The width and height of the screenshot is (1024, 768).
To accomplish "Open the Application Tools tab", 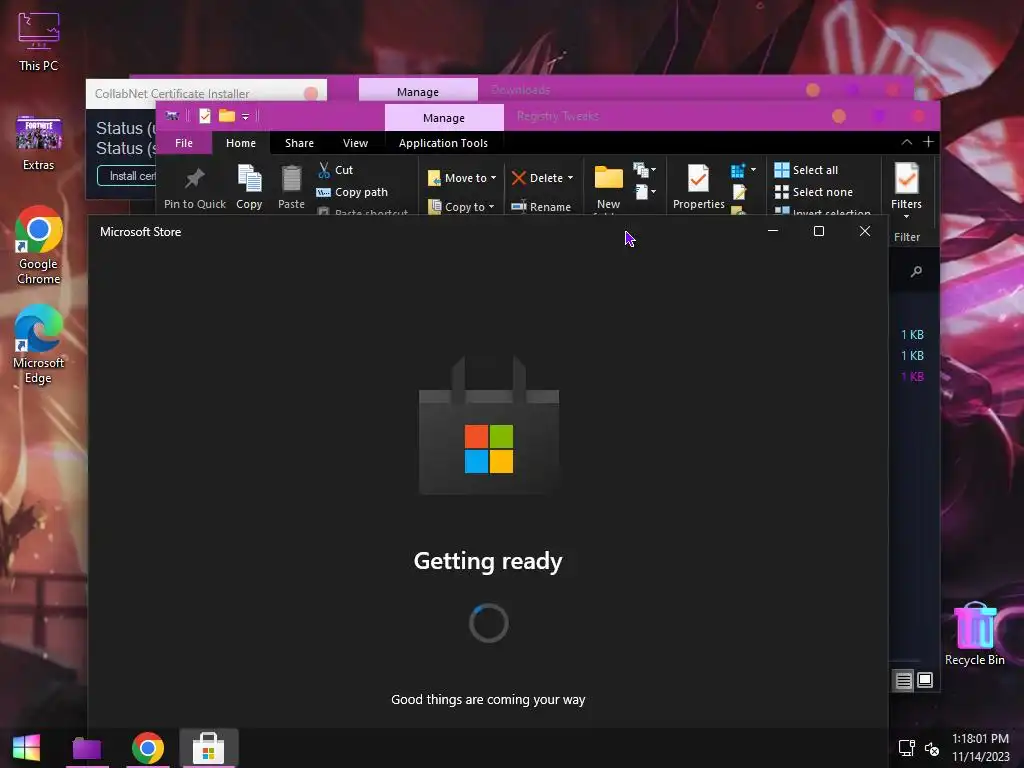I will [x=443, y=143].
